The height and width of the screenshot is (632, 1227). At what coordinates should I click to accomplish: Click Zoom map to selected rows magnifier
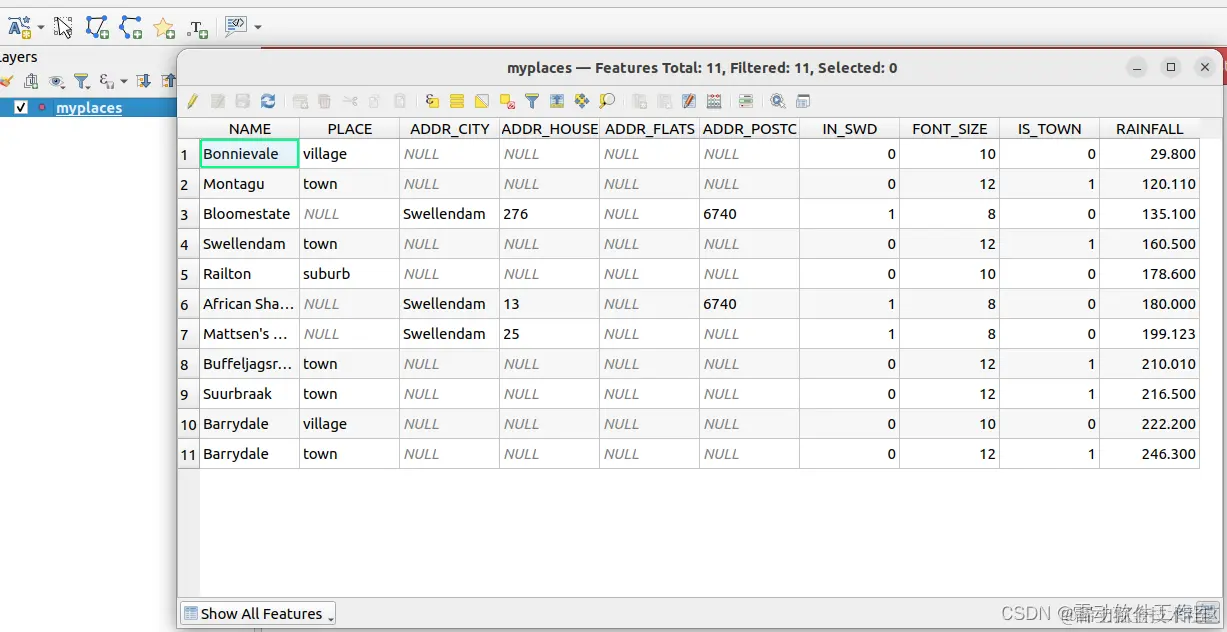607,101
